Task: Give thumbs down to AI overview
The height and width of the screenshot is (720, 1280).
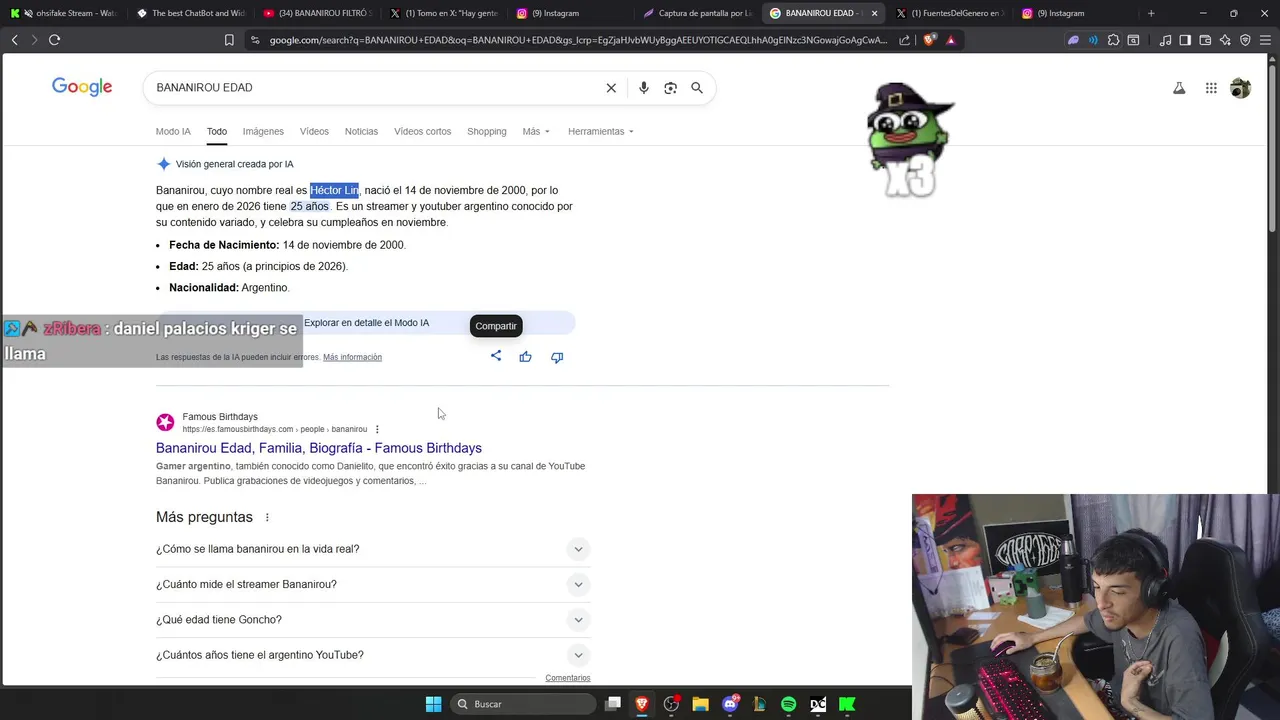Action: click(x=557, y=357)
